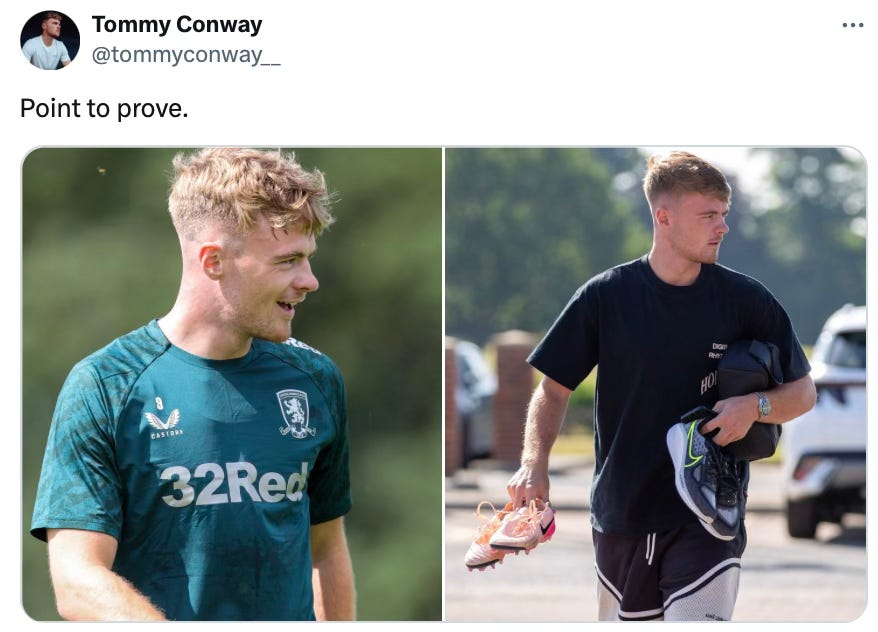Click the Middlesbrough club crest on the shirt

point(296,413)
